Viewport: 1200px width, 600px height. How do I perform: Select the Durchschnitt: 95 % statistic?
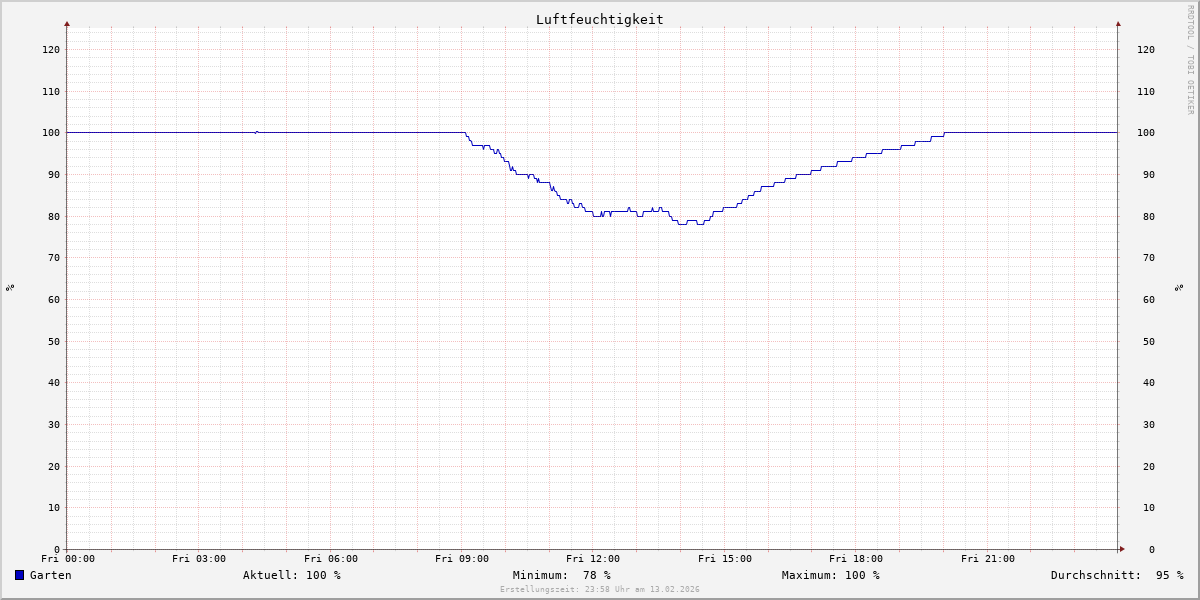(1116, 575)
